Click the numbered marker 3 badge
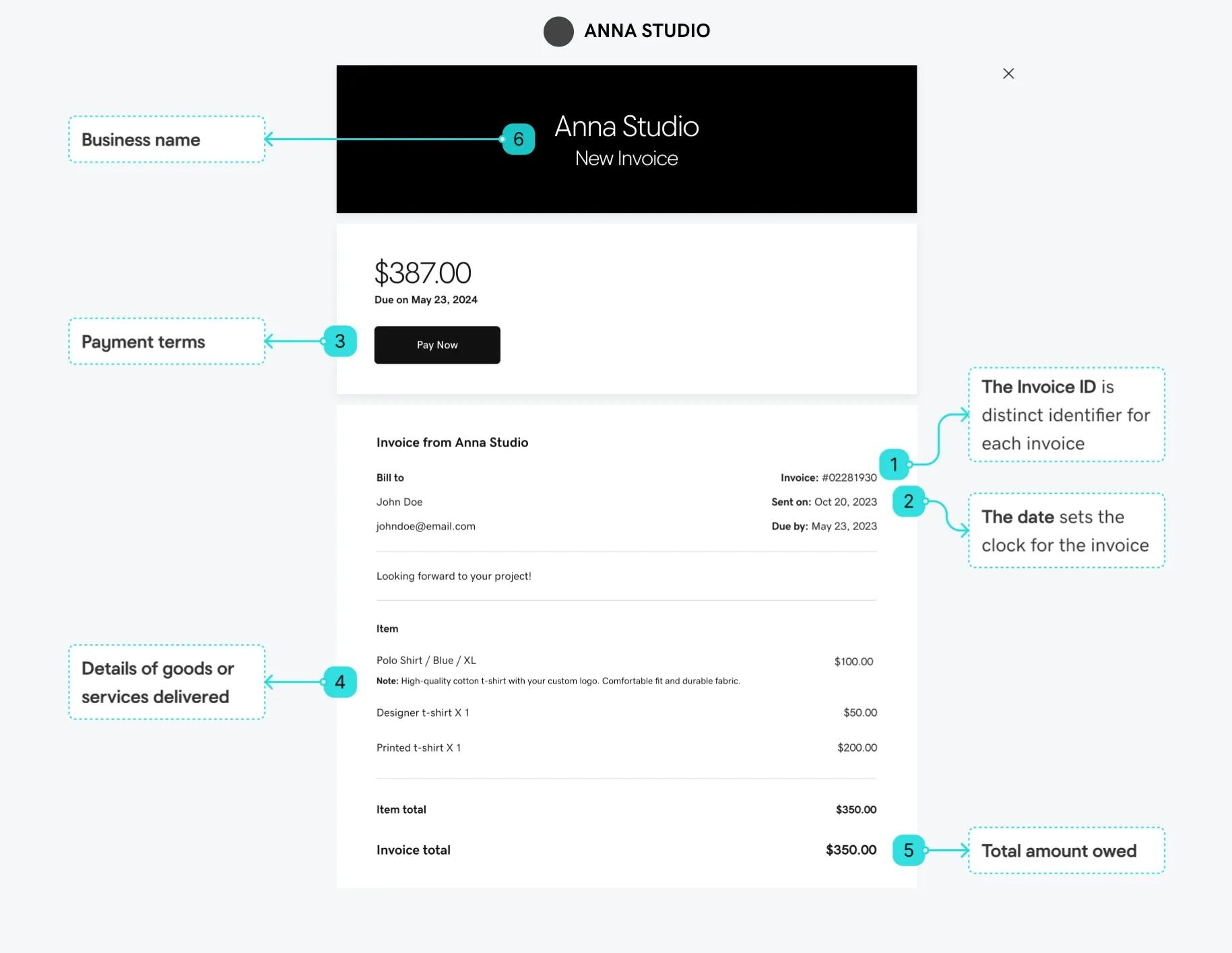1232x953 pixels. [x=339, y=341]
